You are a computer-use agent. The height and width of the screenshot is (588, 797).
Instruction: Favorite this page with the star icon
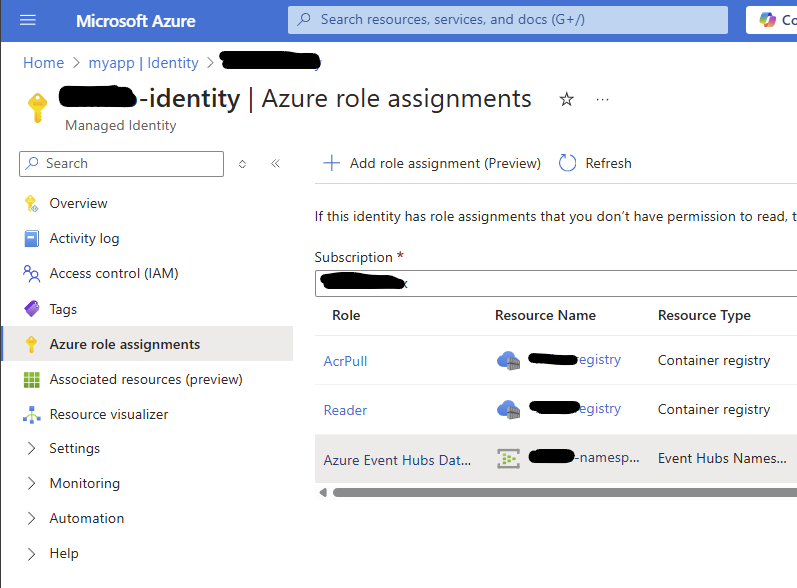point(566,99)
